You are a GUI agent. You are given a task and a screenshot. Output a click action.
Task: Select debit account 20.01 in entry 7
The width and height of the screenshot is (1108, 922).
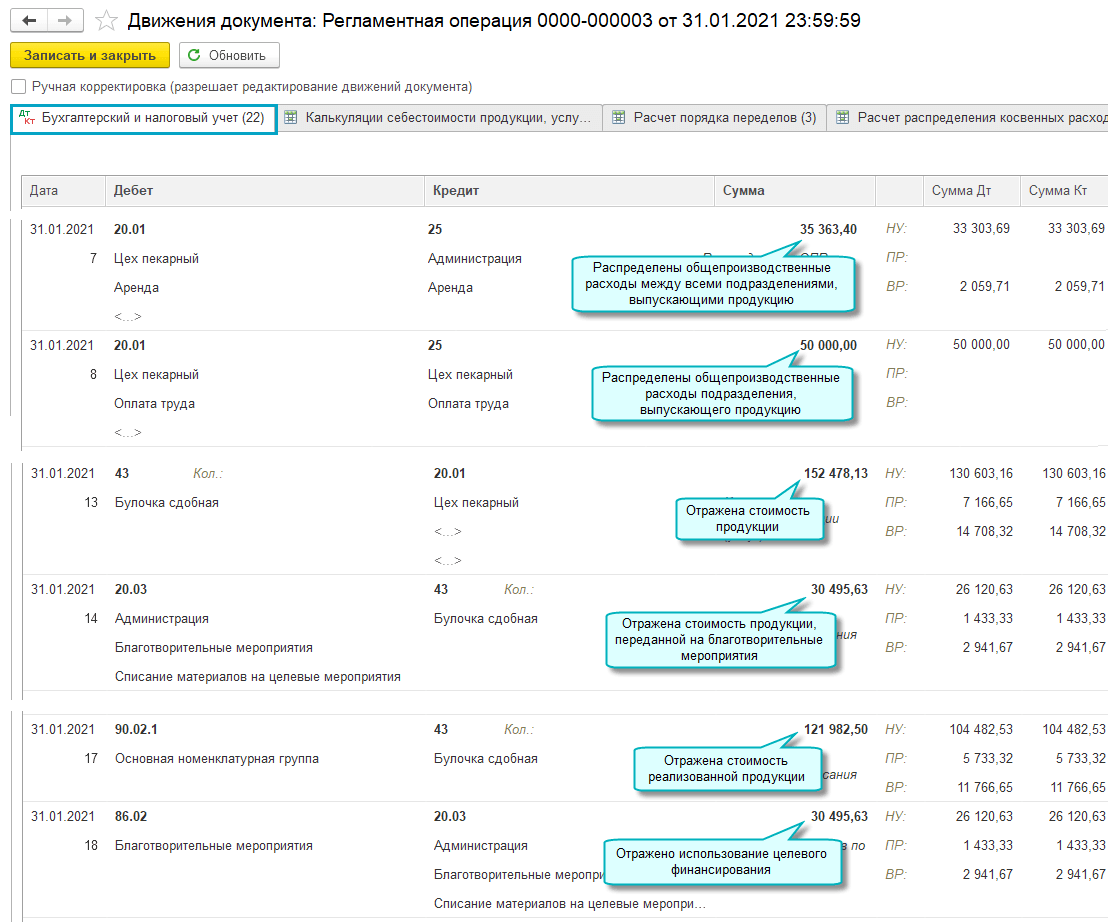[129, 230]
